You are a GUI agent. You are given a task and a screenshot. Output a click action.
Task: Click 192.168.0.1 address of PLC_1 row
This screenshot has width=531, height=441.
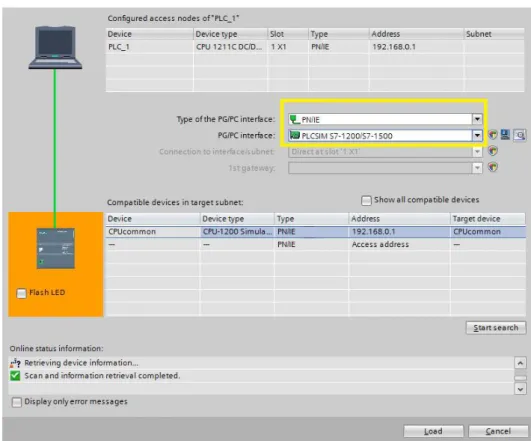click(x=416, y=47)
